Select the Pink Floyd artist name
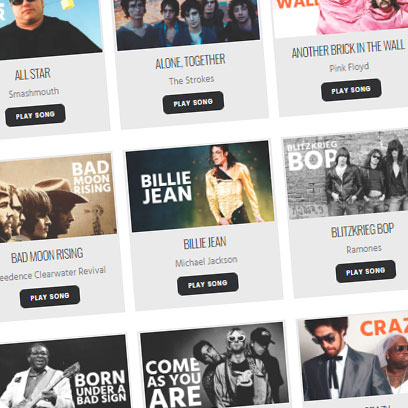 349,67
